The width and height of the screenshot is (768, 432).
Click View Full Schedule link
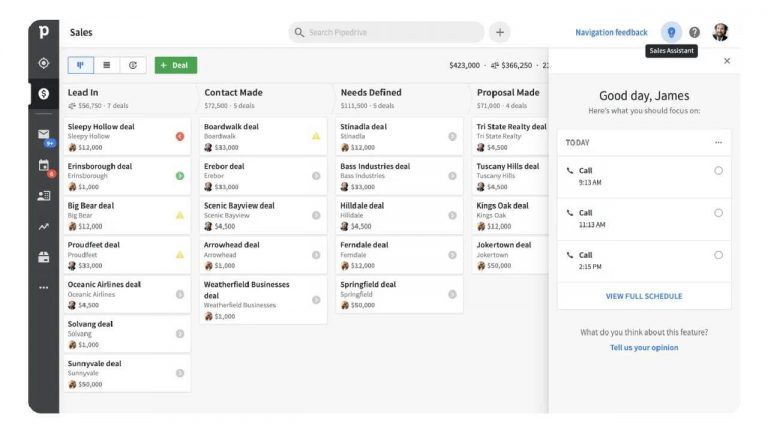(x=644, y=296)
